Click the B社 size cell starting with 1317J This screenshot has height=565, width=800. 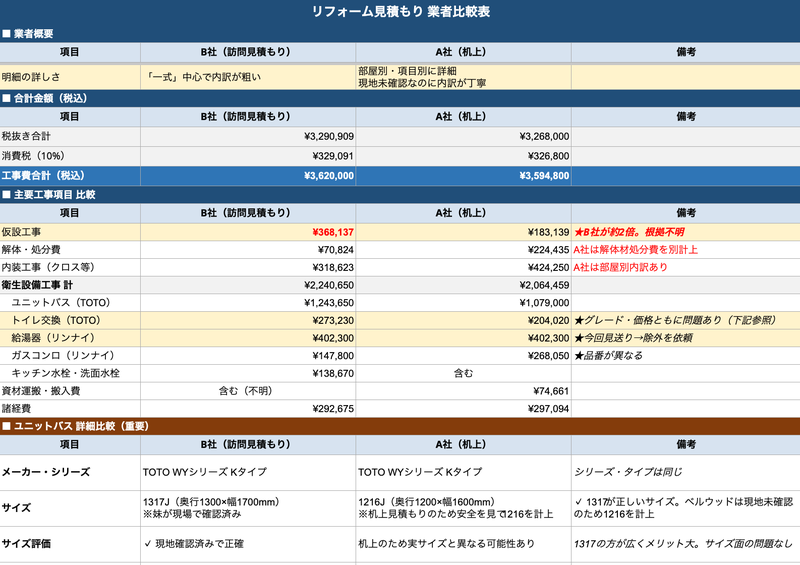(247, 507)
